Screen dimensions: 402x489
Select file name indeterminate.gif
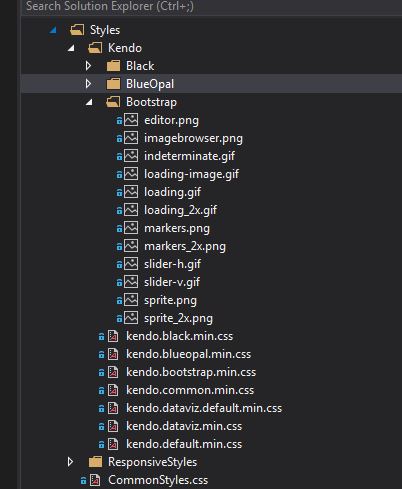point(189,156)
